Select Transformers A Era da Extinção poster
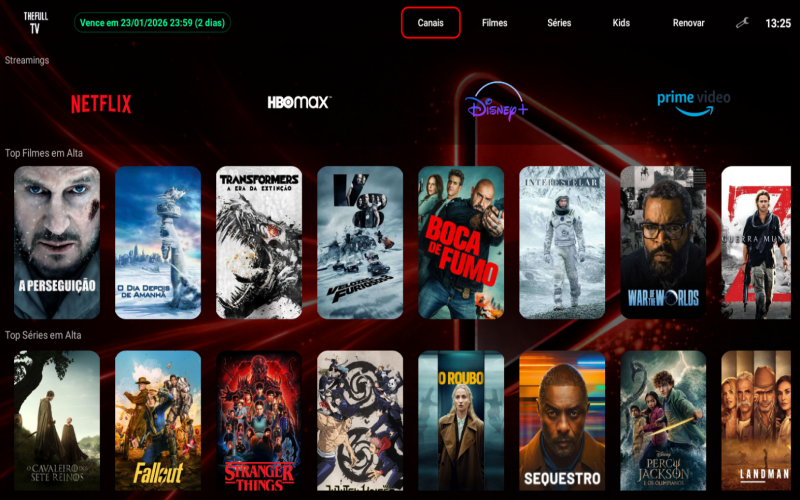Screen dimensions: 800x500 (259, 242)
